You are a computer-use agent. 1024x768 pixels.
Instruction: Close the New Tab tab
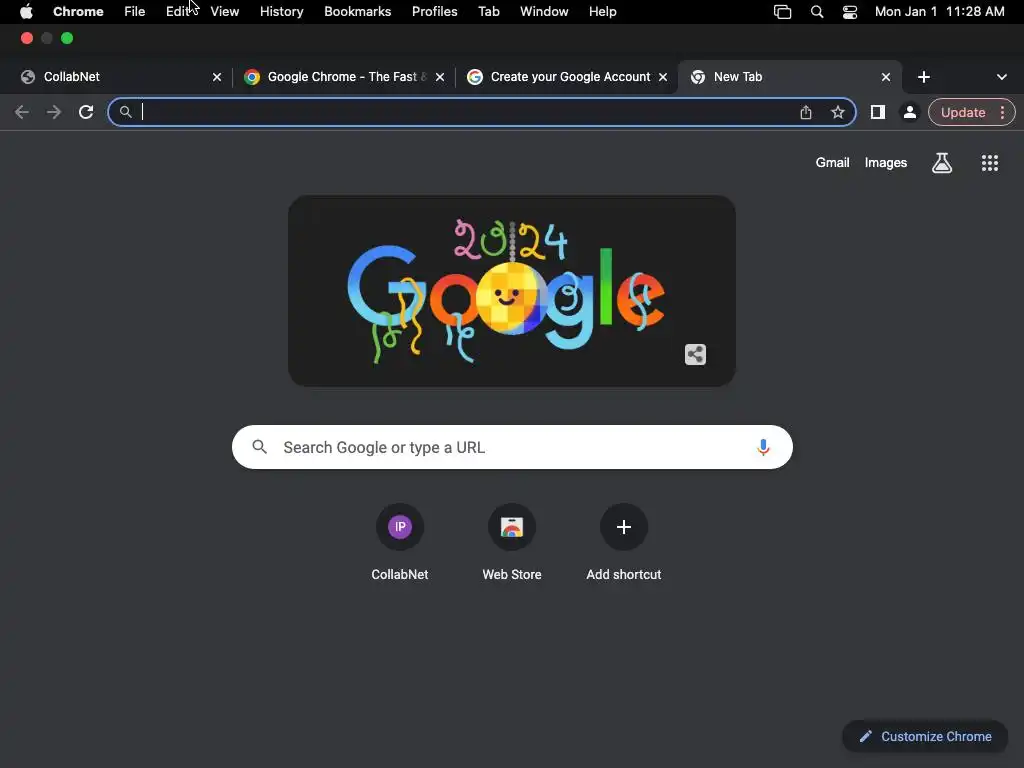[x=886, y=77]
